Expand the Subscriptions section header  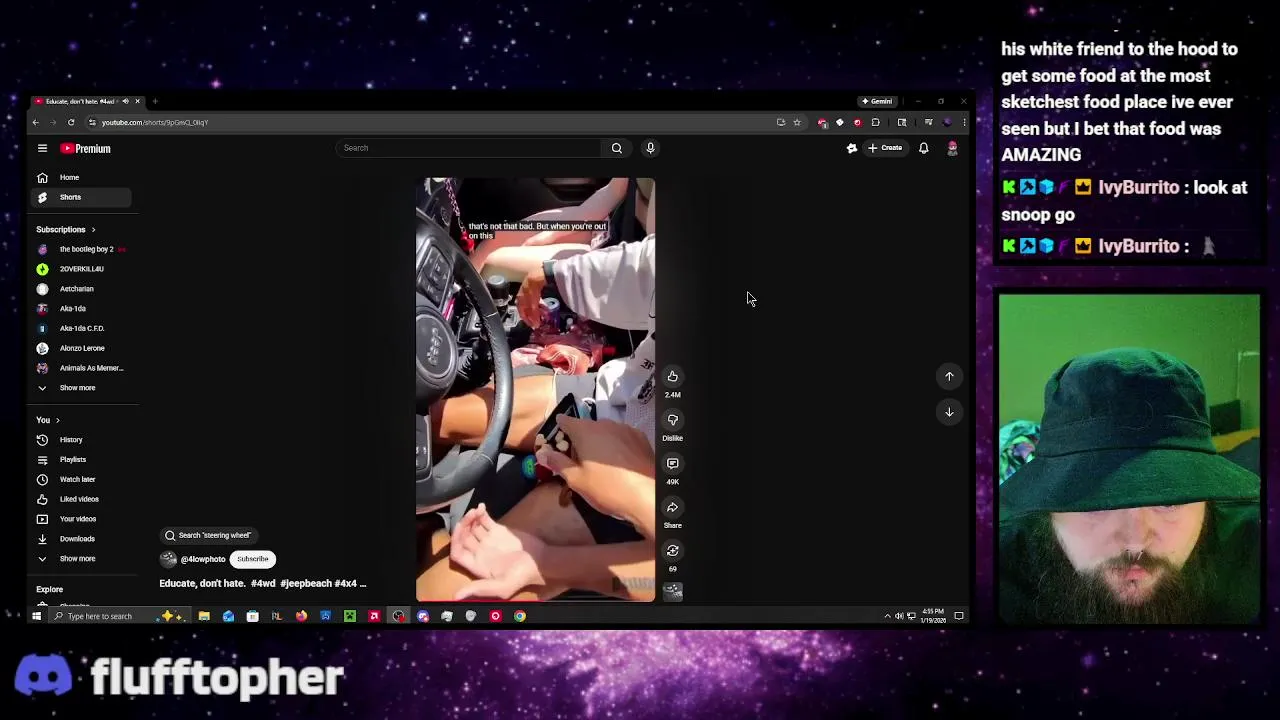[66, 229]
